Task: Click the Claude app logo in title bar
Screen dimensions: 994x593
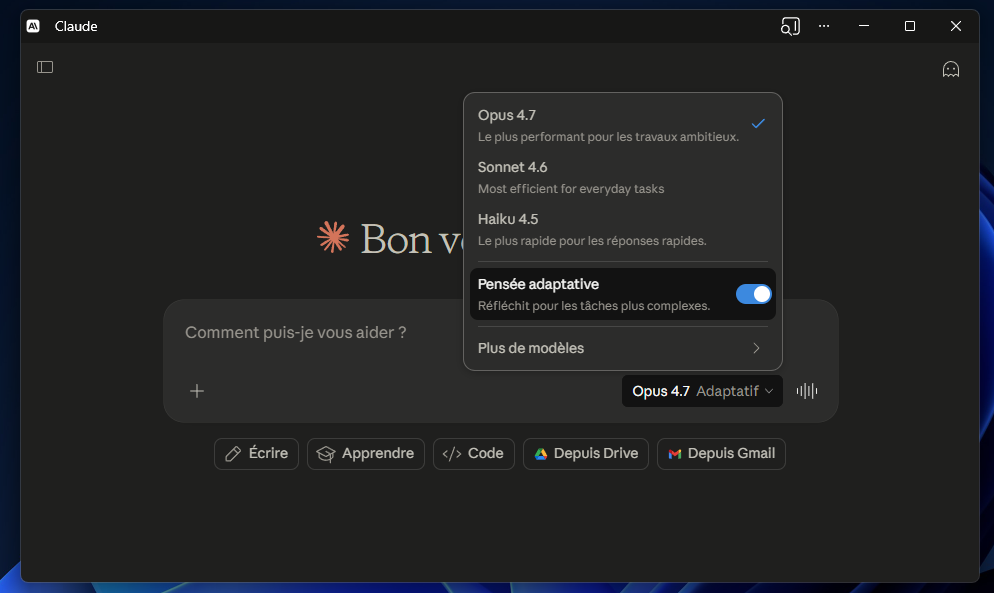Action: click(x=33, y=26)
